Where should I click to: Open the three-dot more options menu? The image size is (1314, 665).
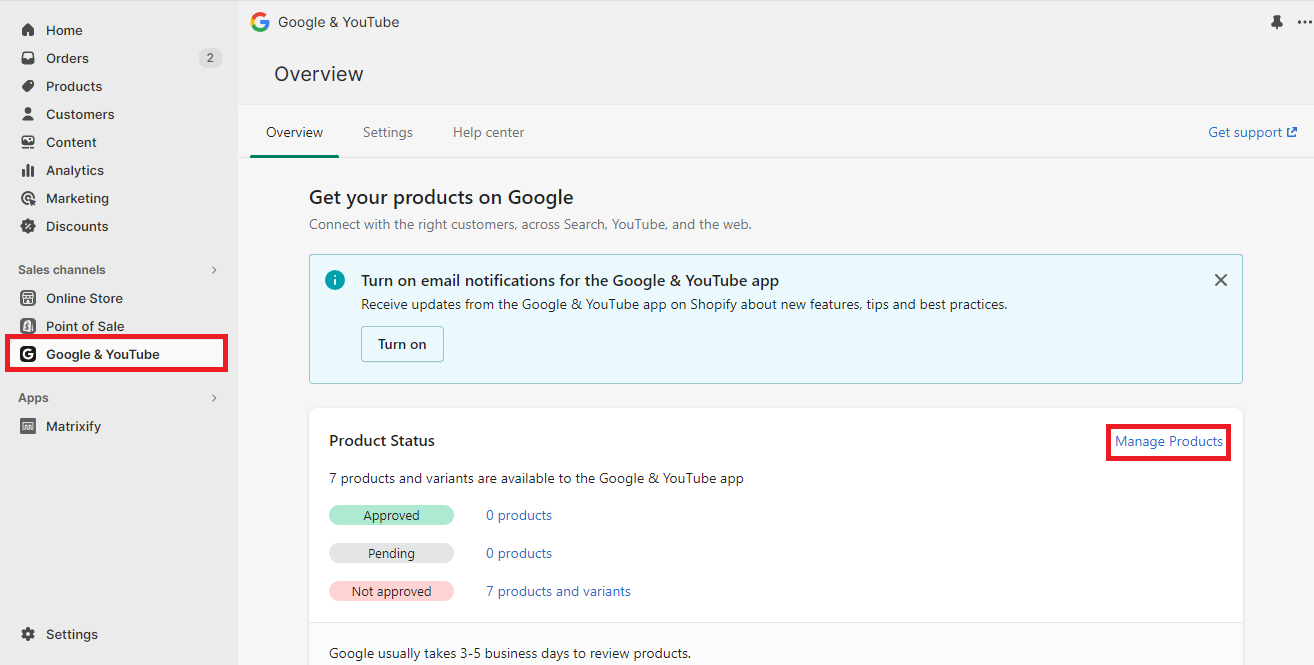pyautogui.click(x=1303, y=22)
